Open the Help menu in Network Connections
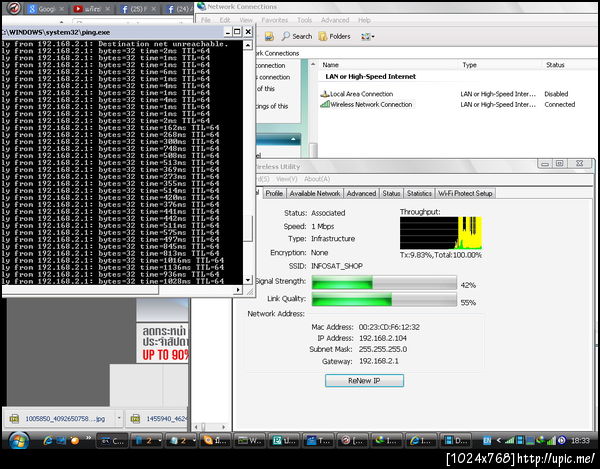The height and width of the screenshot is (469, 600). coord(364,20)
